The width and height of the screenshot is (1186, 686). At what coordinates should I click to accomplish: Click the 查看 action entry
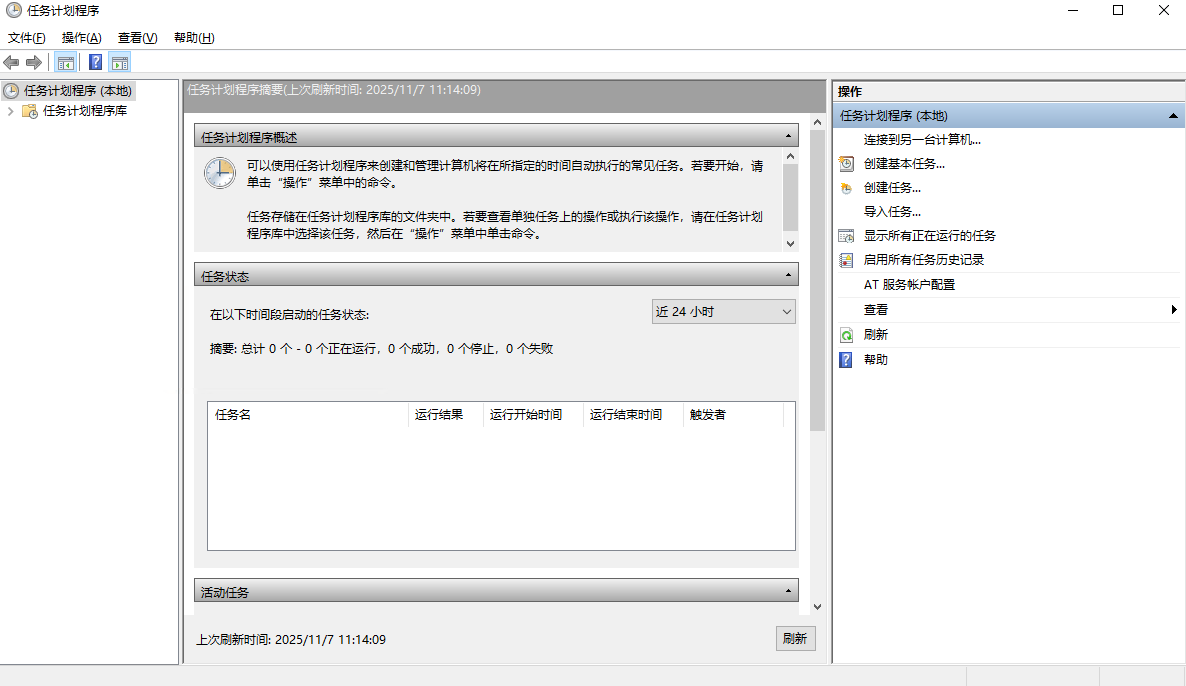[876, 310]
